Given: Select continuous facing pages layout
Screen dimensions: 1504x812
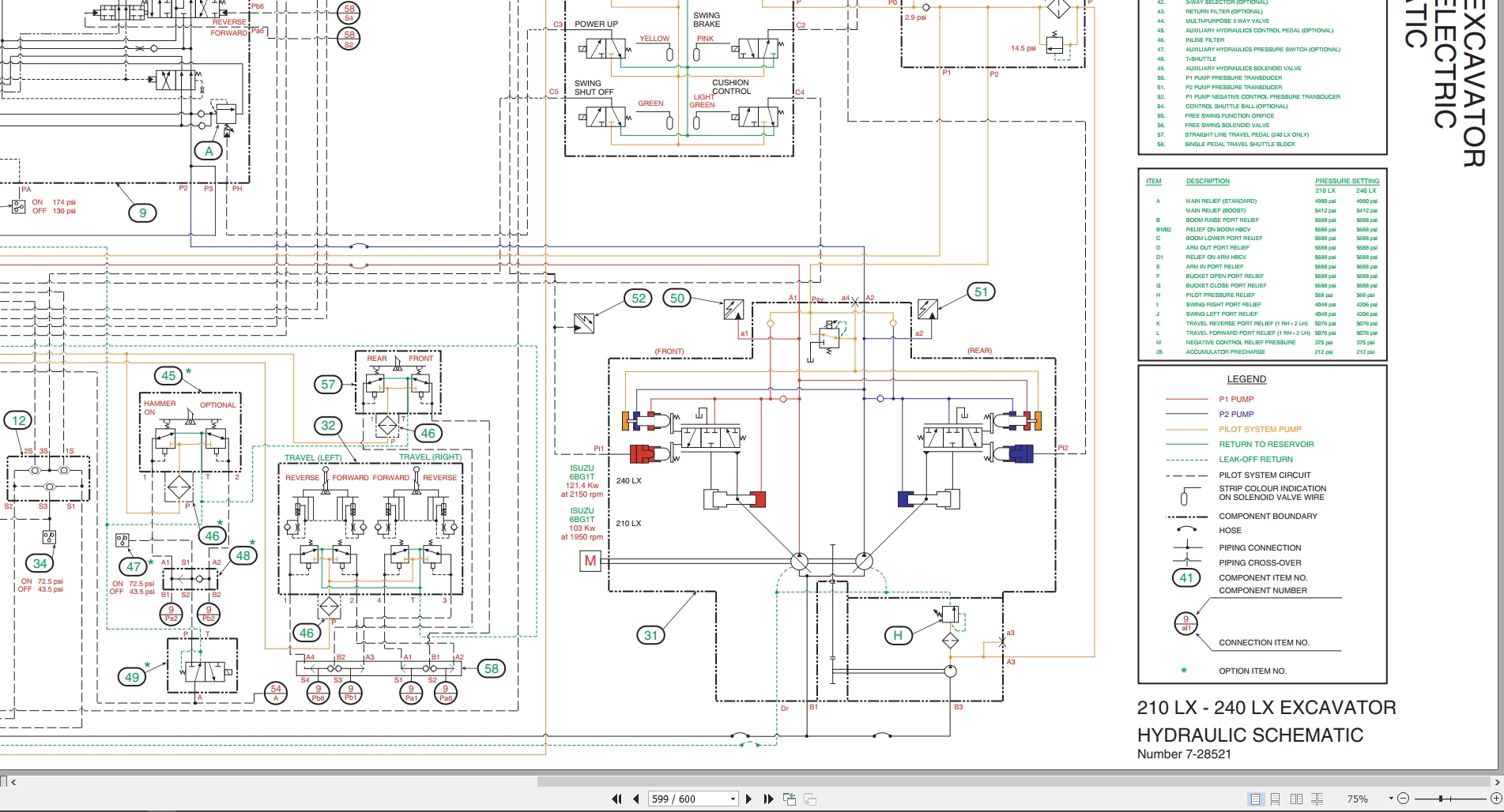Looking at the screenshot, I should (1316, 799).
